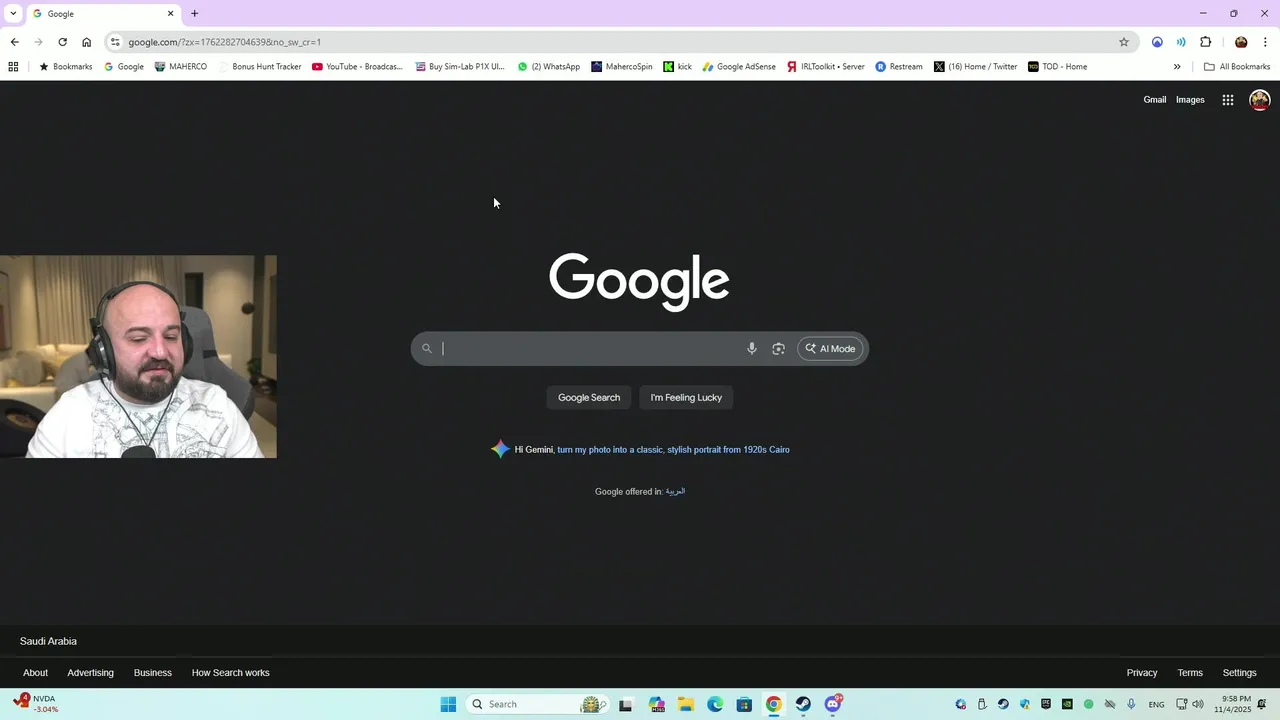This screenshot has width=1280, height=720.
Task: Click Google Search button
Action: coord(589,398)
